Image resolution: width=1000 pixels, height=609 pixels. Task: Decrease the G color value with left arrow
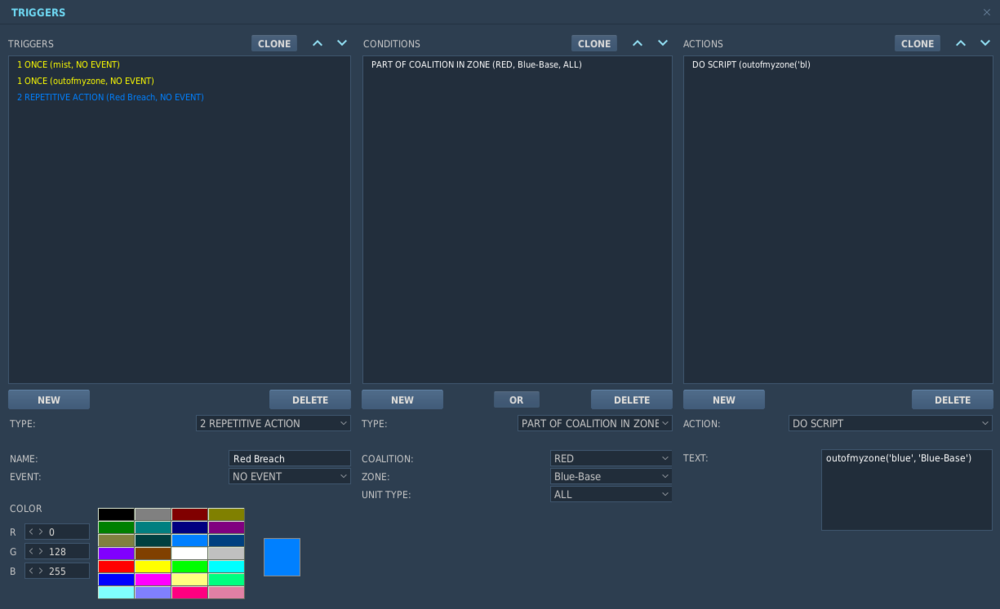31,552
